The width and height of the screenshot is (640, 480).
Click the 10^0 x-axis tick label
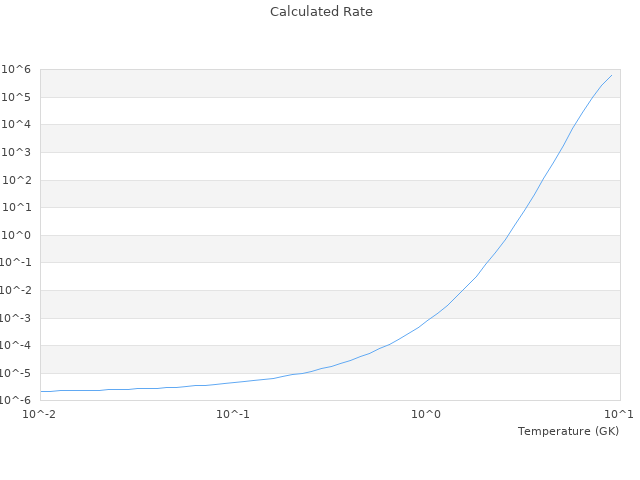(x=427, y=414)
